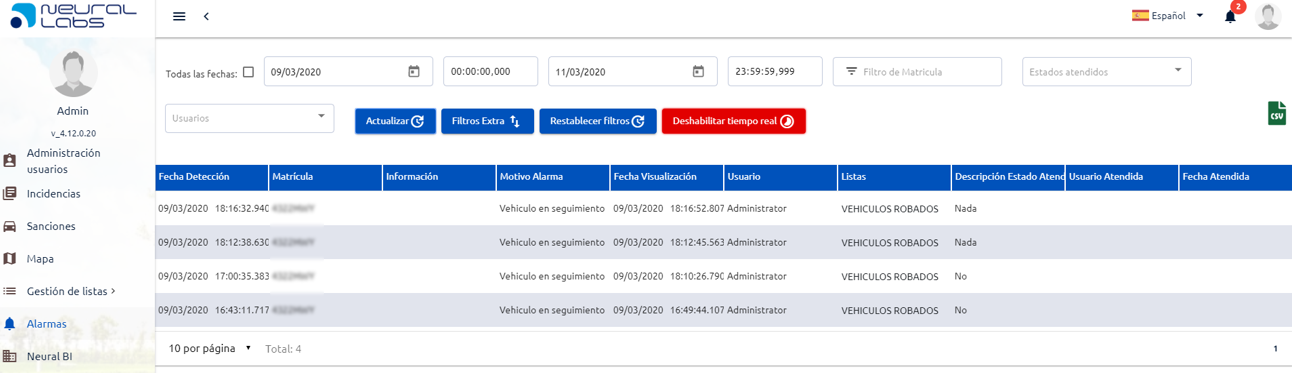Click the Total: 4 label
Viewport: 1296px width, 384px height.
283,349
